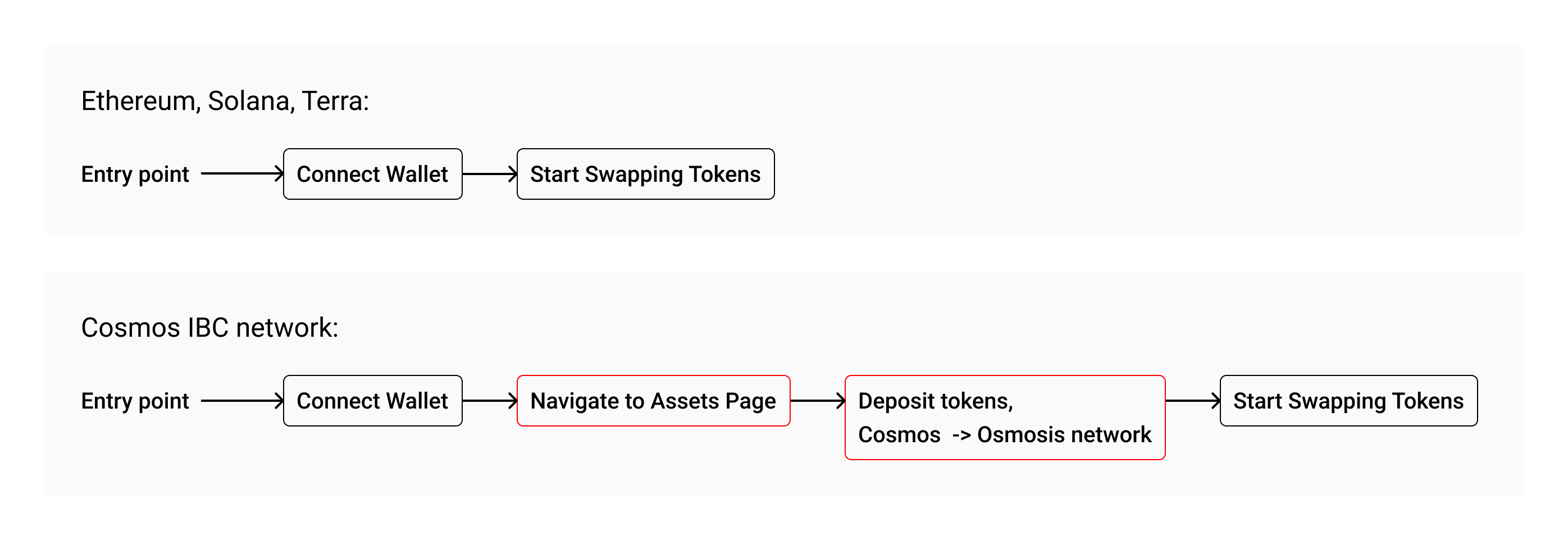Click empty gray area of the Ethereum flow panel
The width and height of the screenshot is (1568, 541).
(1126, 140)
